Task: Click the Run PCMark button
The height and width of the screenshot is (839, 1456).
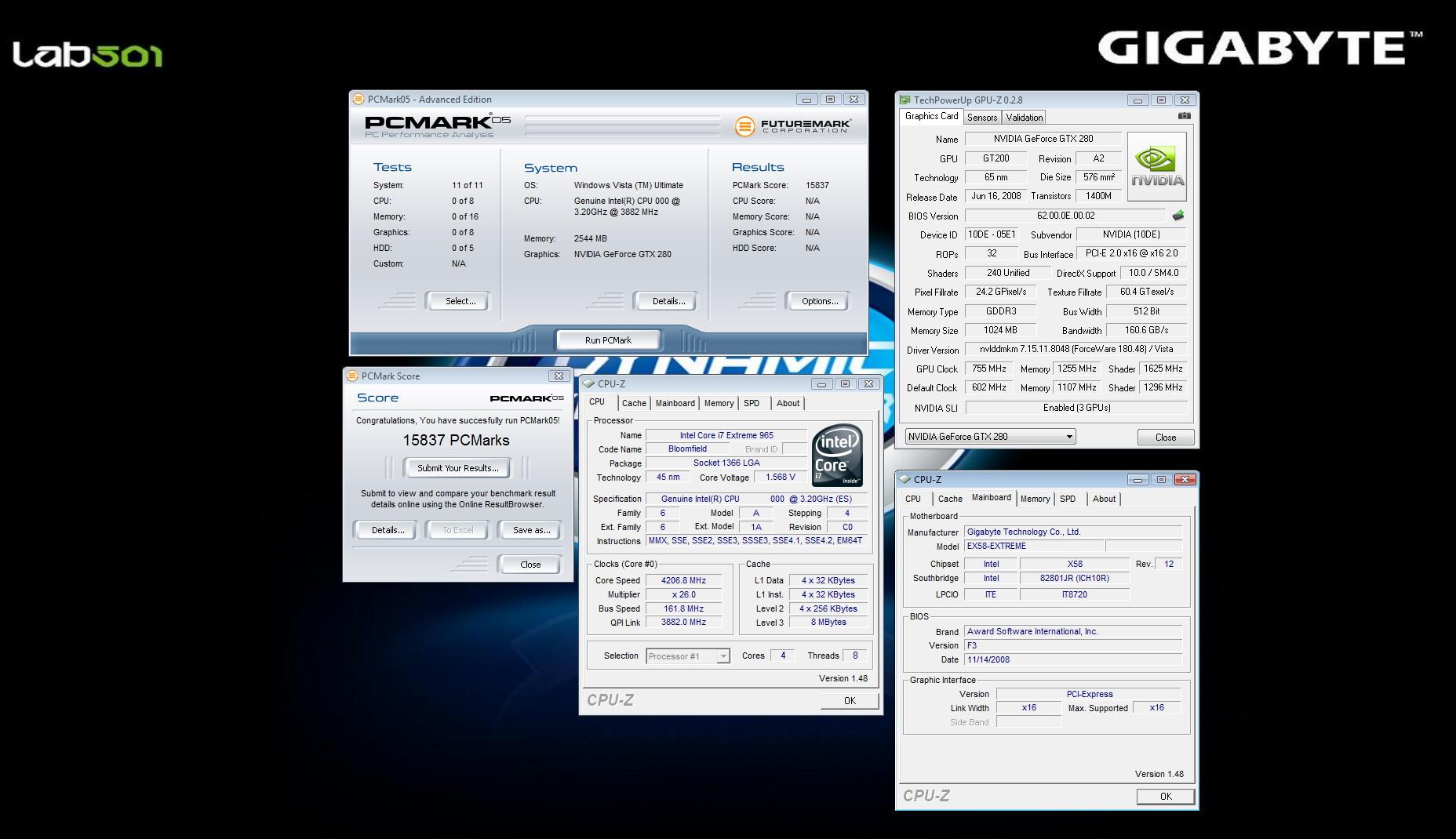Action: tap(608, 340)
